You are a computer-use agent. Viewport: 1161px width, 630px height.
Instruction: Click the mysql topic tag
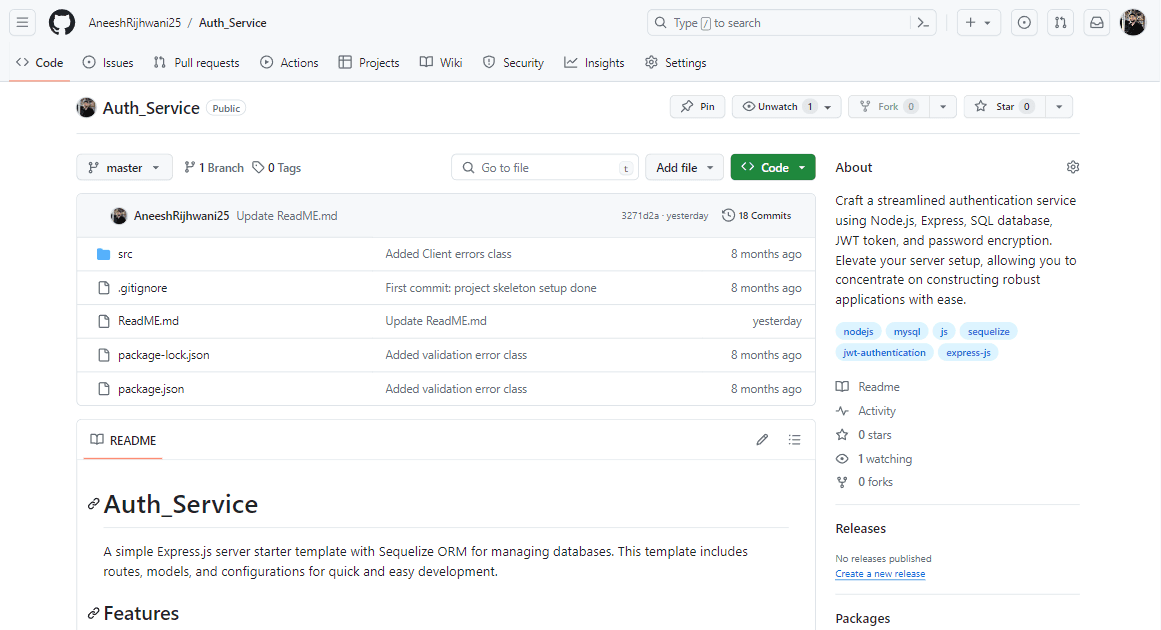907,332
